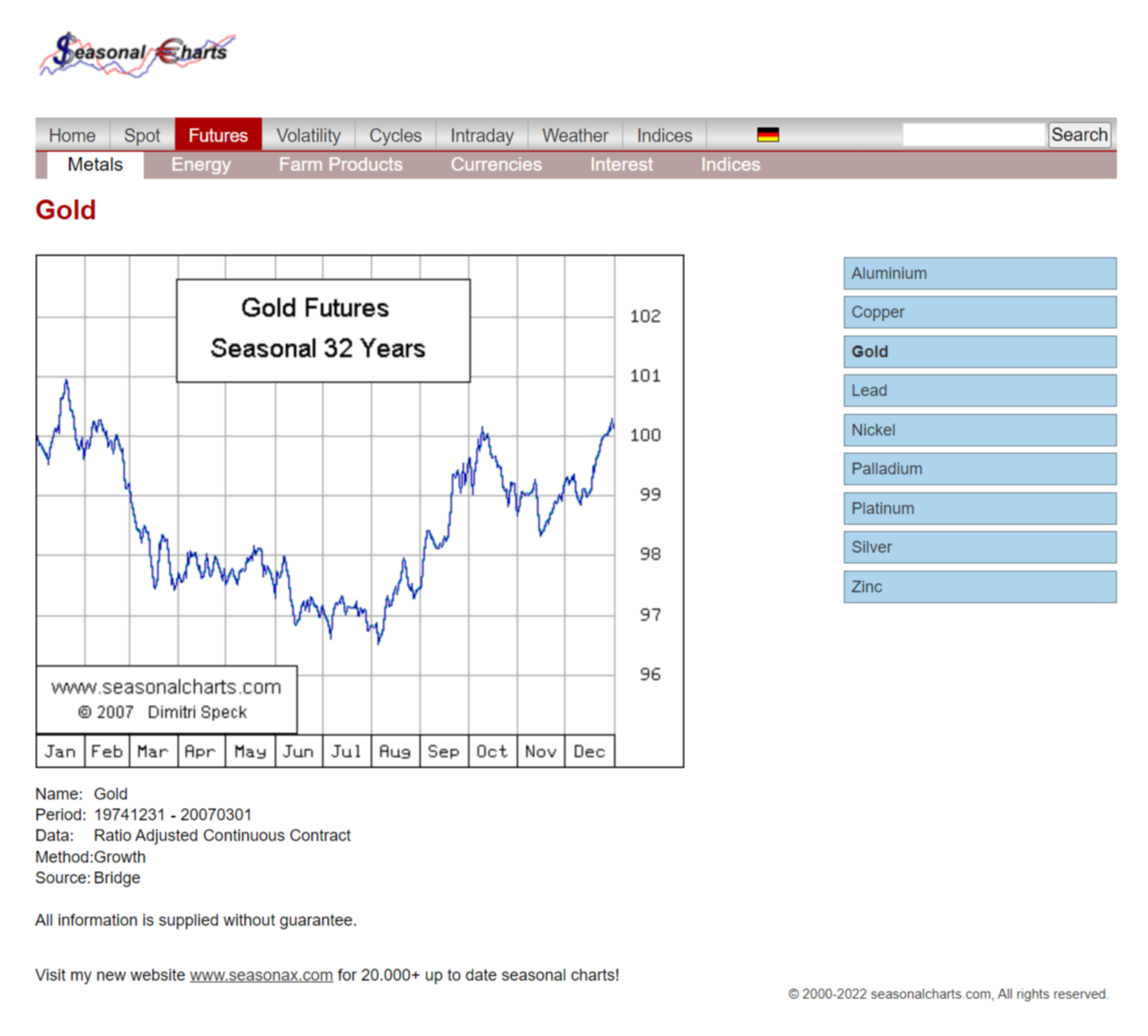
Task: Open the Farm Products sub-tab
Action: [x=340, y=165]
